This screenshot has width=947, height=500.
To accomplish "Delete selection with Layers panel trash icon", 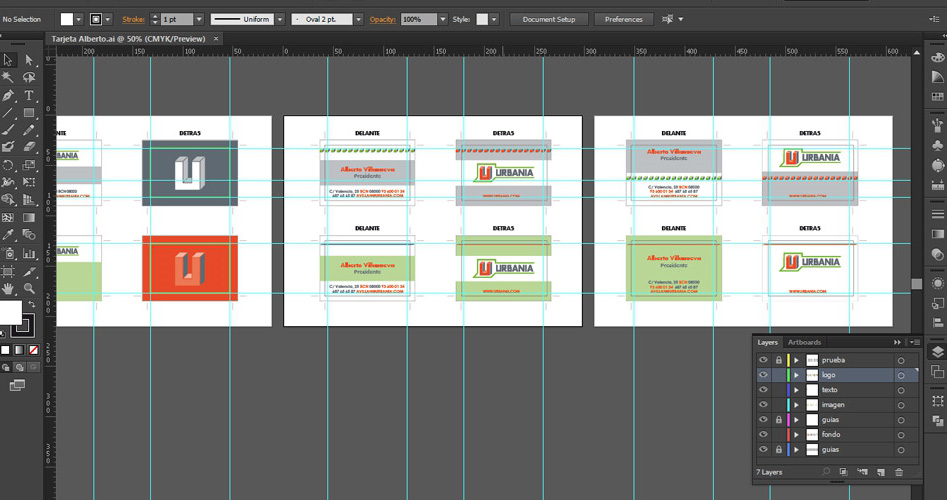I will pos(898,472).
